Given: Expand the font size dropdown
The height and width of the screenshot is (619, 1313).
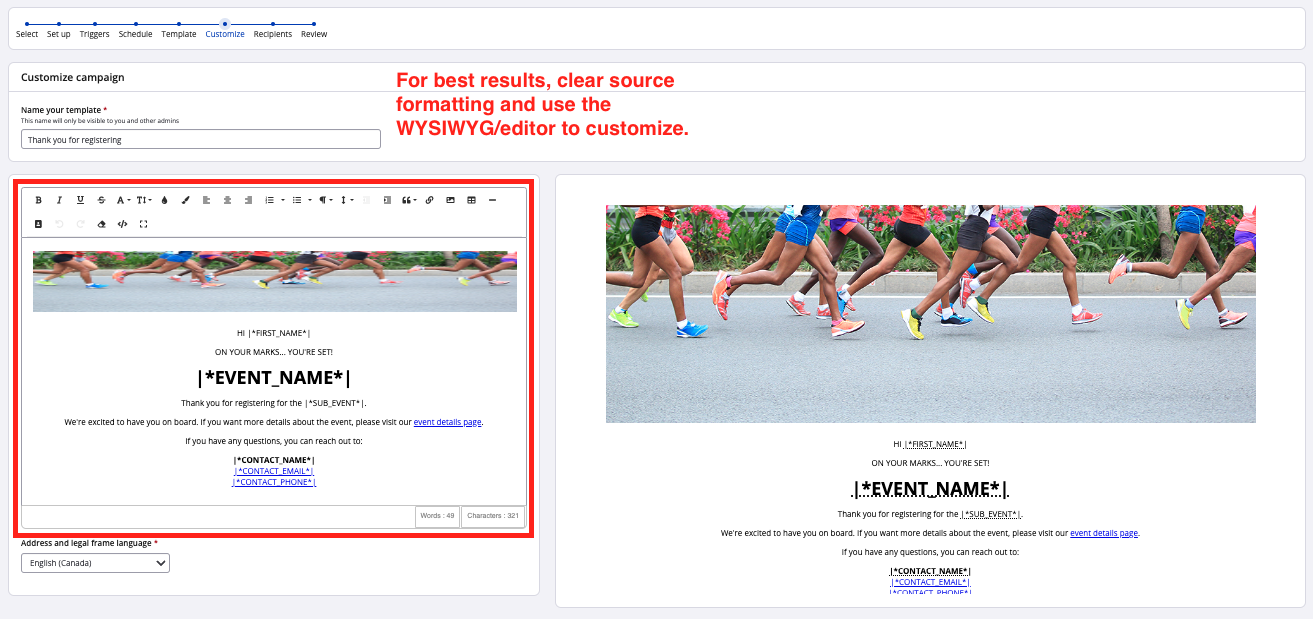Looking at the screenshot, I should click(x=144, y=200).
